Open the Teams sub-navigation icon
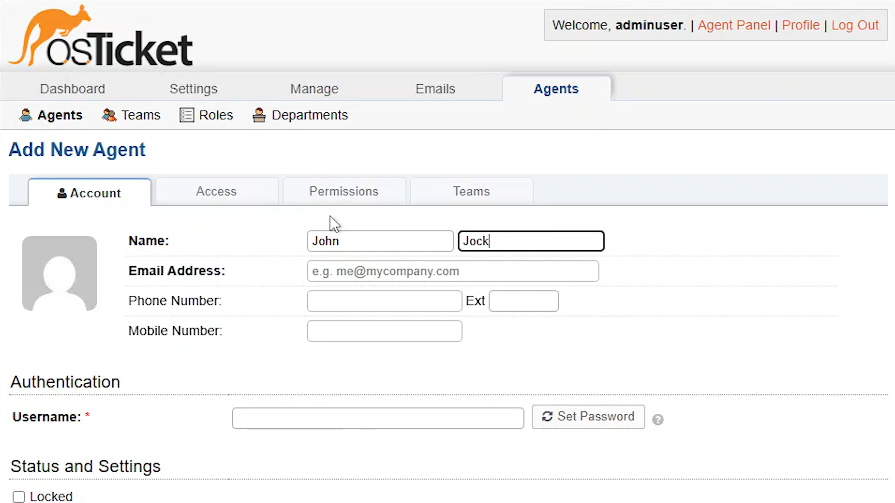Viewport: 895px width, 503px height. pyautogui.click(x=109, y=115)
